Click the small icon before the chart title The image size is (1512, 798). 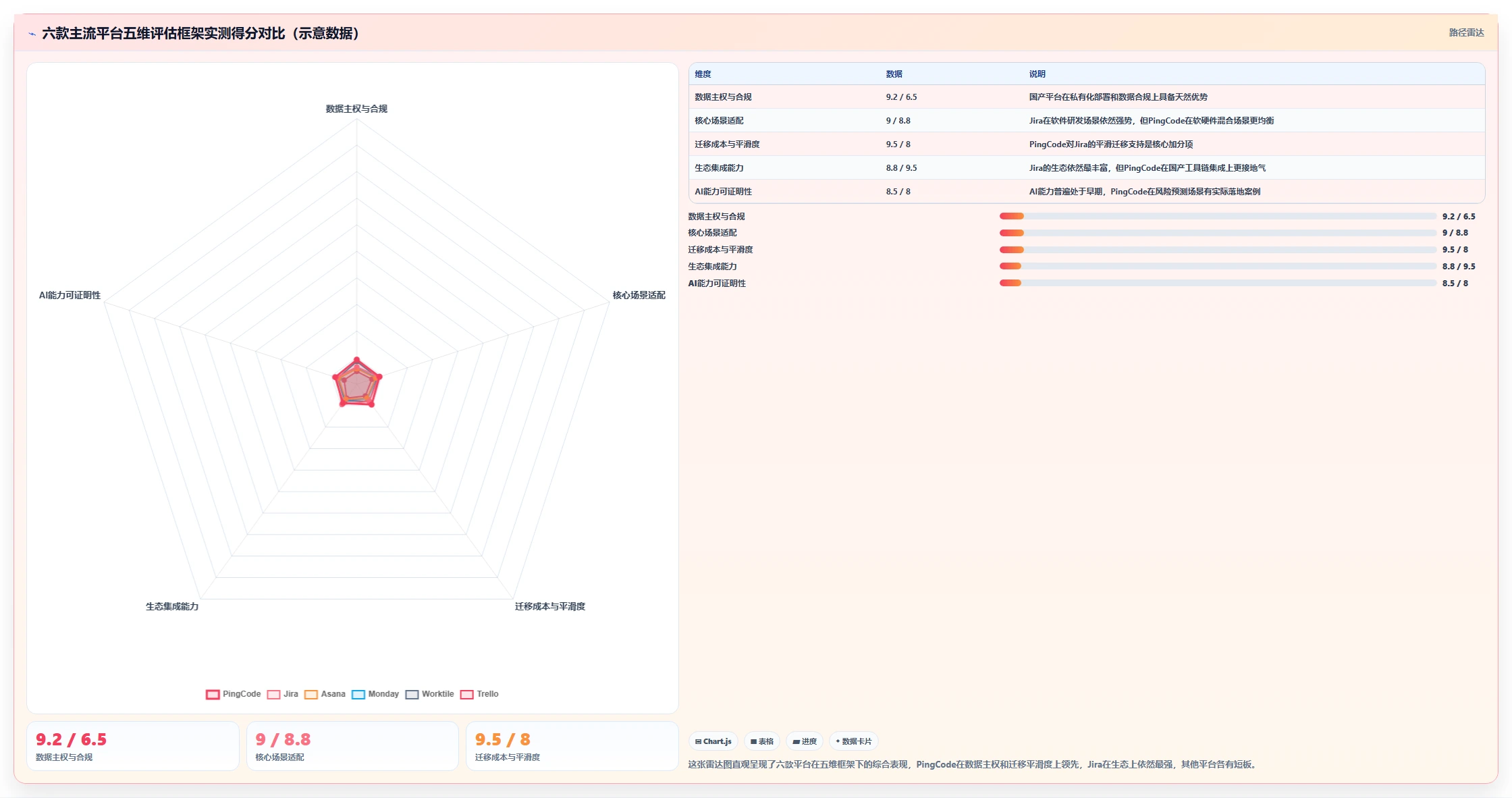(32, 34)
